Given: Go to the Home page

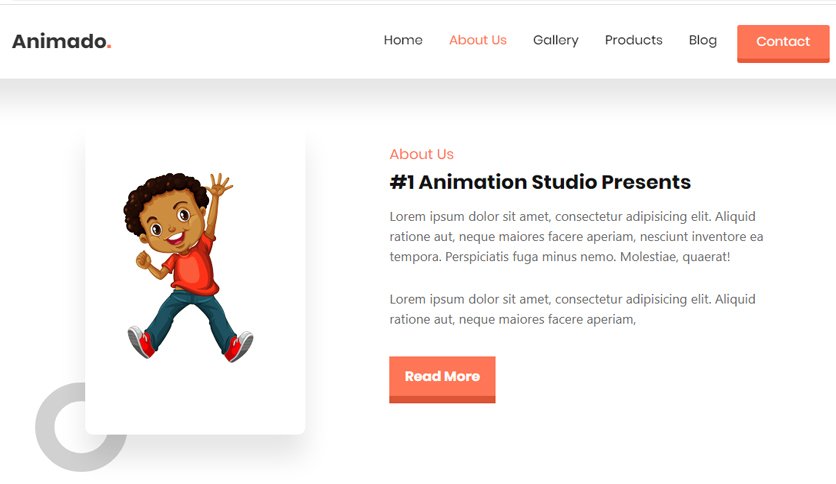Looking at the screenshot, I should [x=403, y=40].
